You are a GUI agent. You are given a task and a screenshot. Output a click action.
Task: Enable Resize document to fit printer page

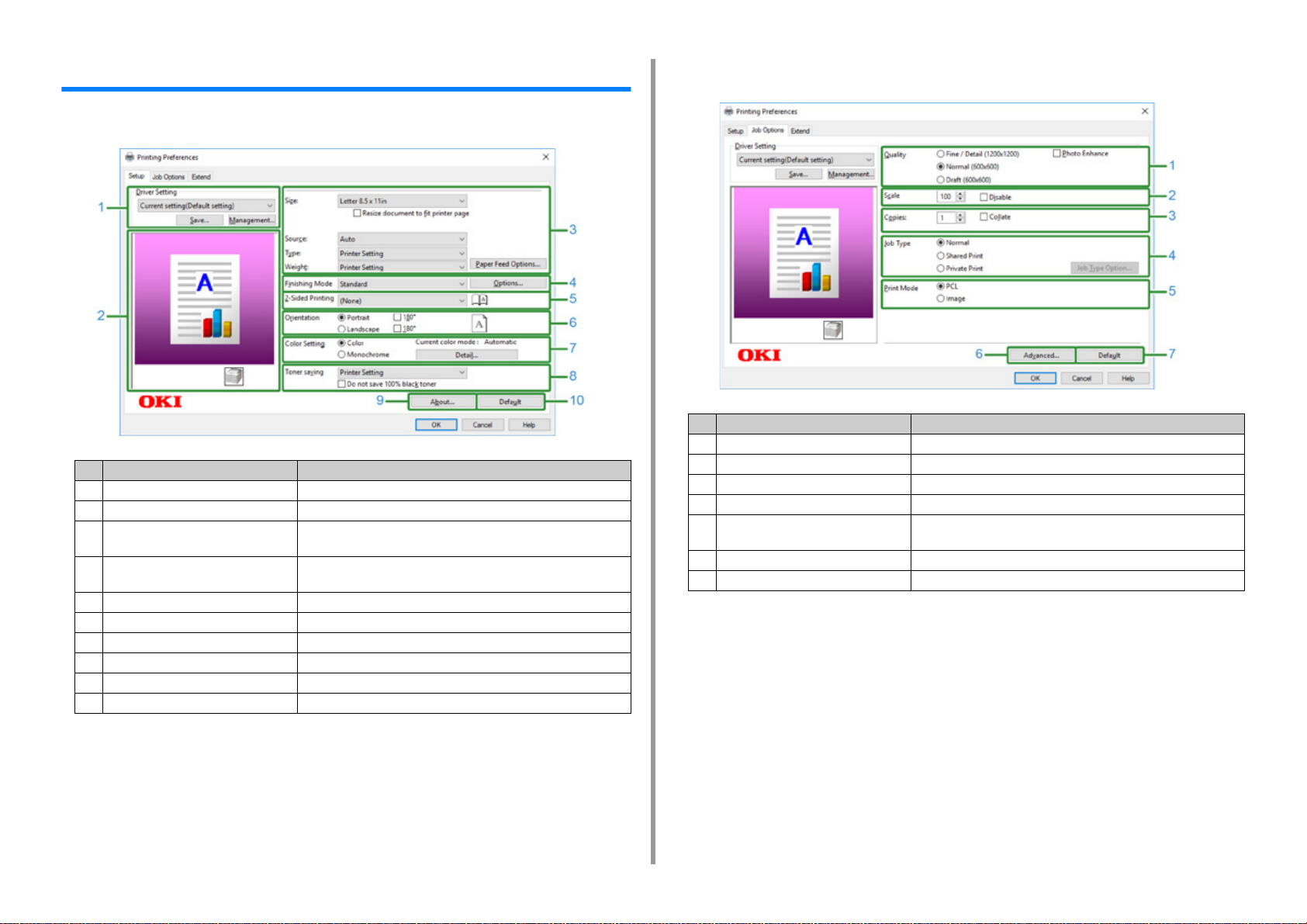pos(358,213)
